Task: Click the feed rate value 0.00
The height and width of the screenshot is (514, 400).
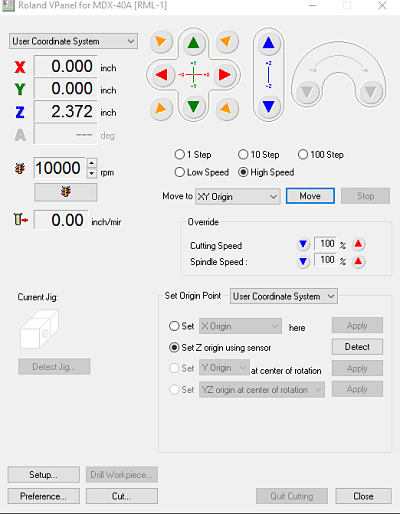Action: [x=61, y=220]
